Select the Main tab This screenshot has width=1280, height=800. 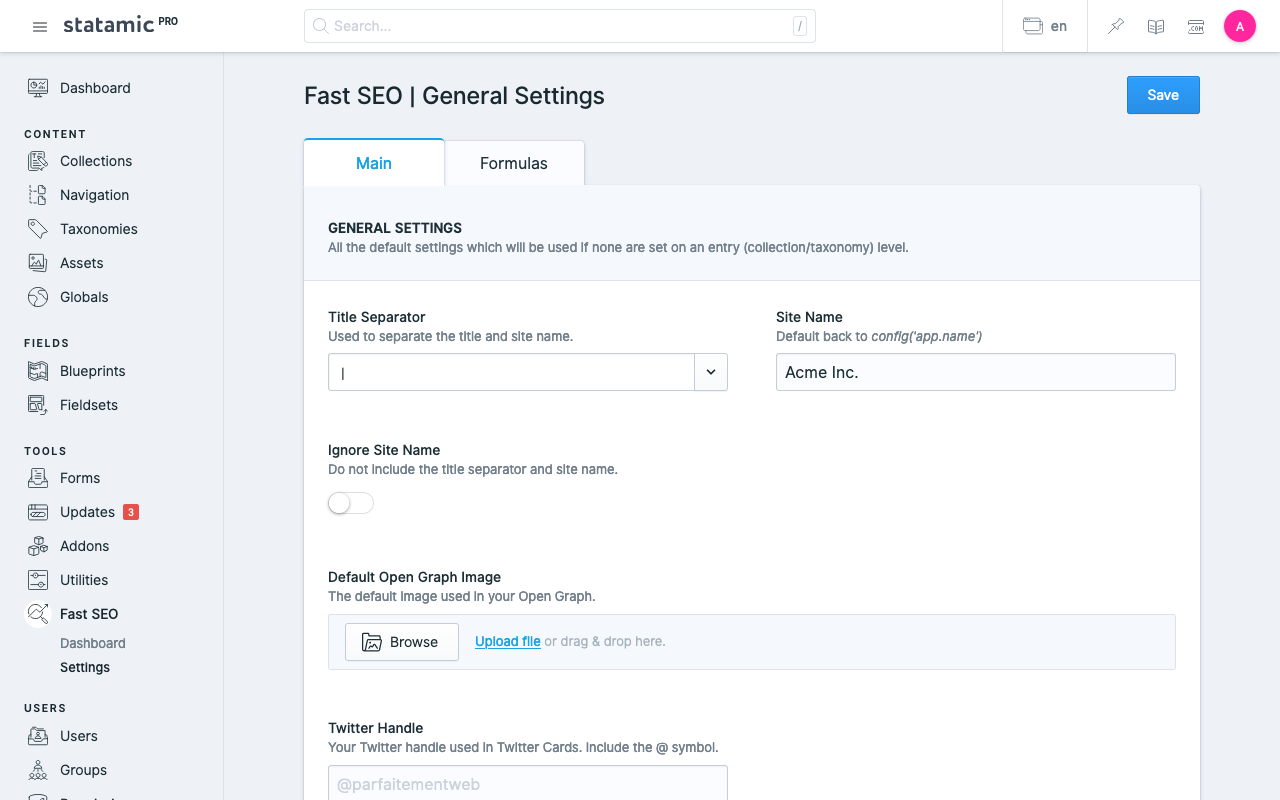374,163
